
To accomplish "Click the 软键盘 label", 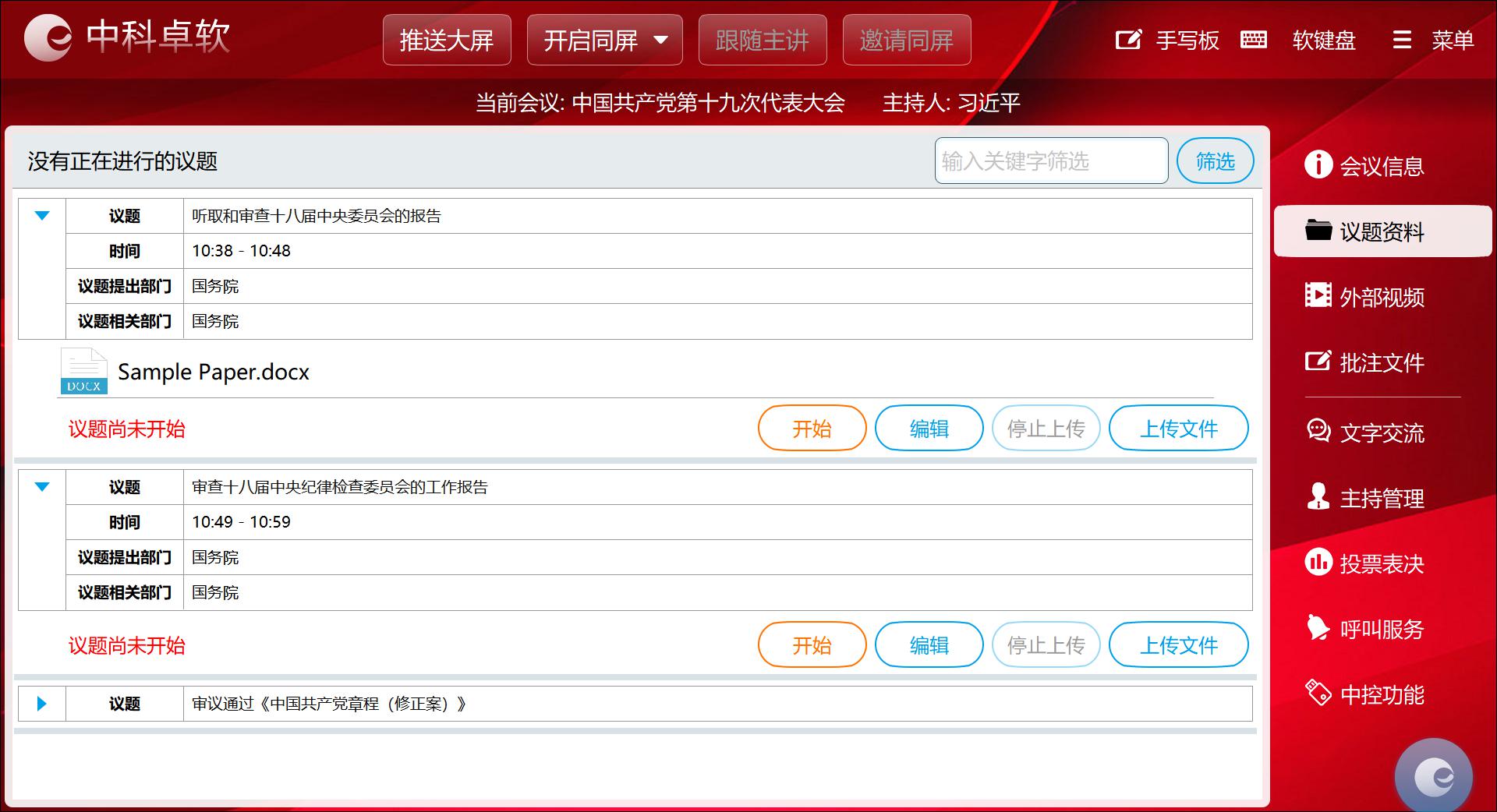I will tap(1324, 40).
